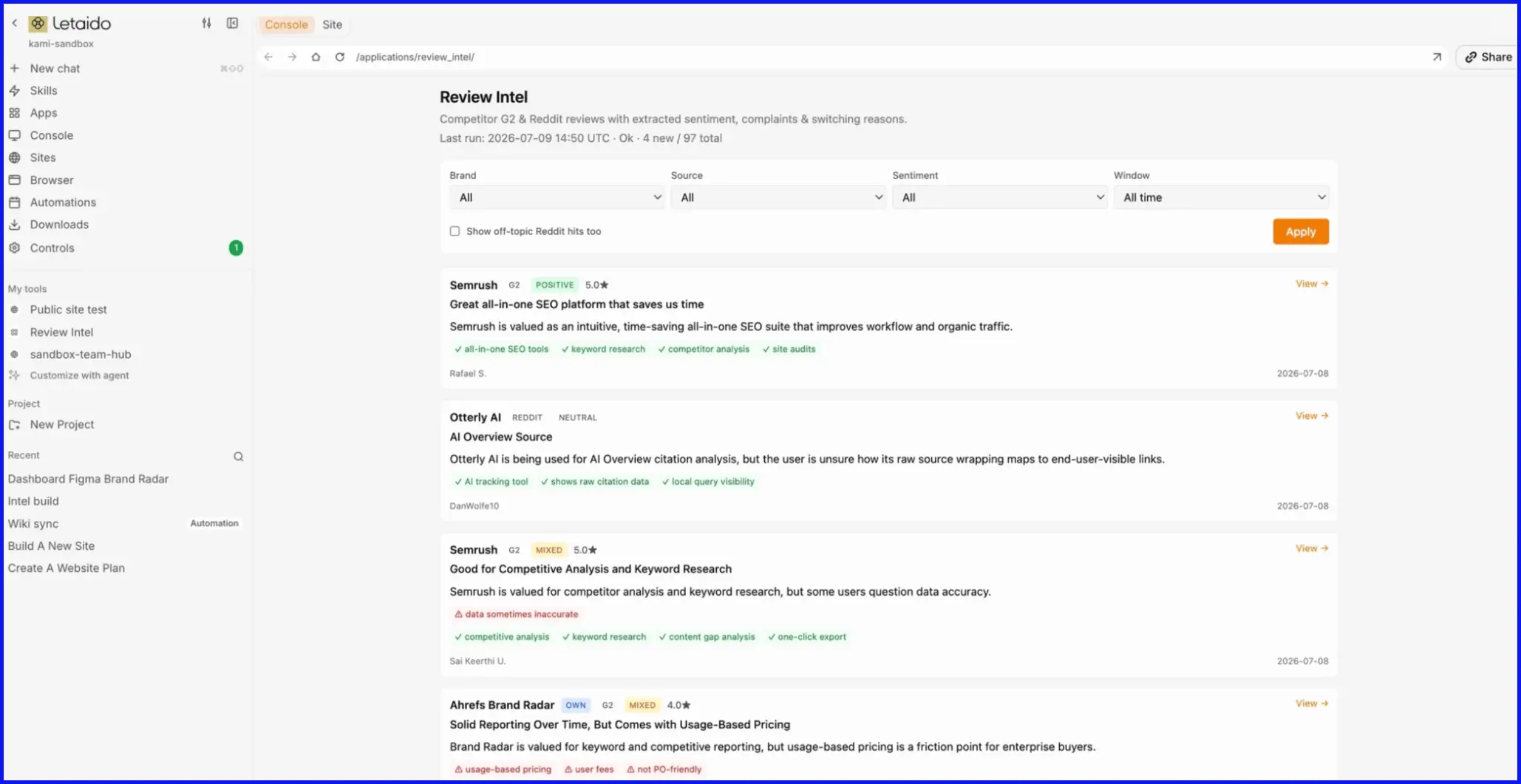The image size is (1521, 784).
Task: Click the Public site test dot icon
Action: (x=14, y=310)
